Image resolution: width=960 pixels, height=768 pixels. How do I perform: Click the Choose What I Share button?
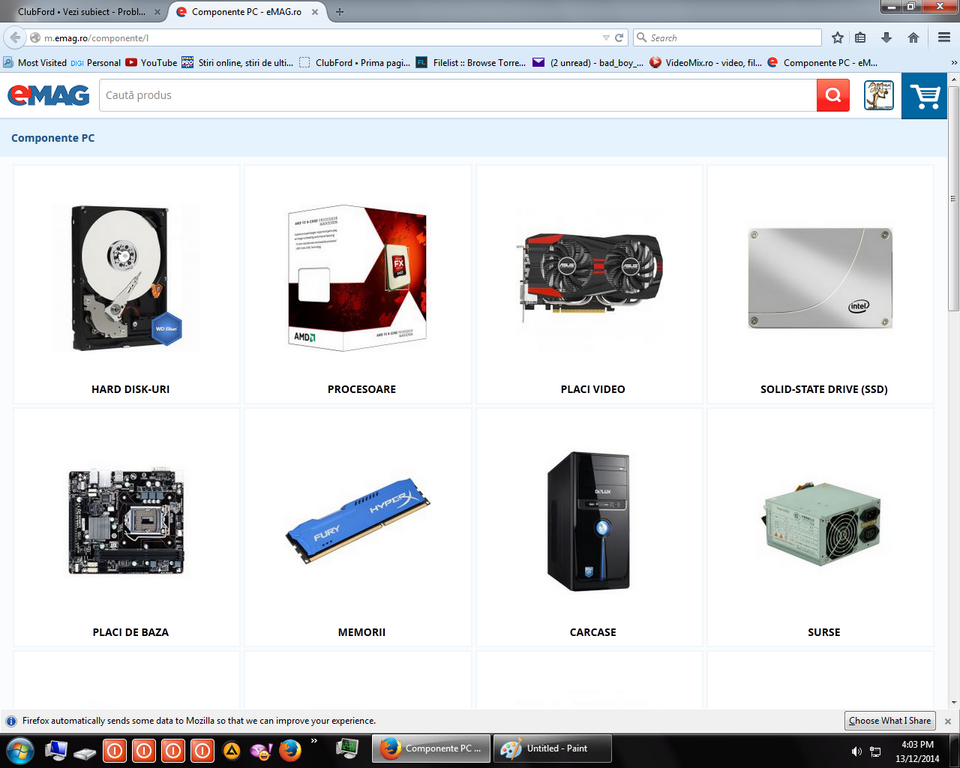point(889,720)
